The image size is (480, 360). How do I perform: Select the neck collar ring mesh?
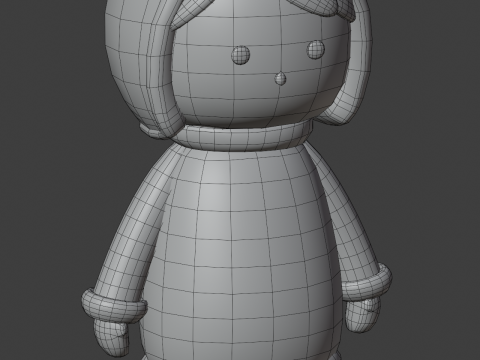click(244, 137)
